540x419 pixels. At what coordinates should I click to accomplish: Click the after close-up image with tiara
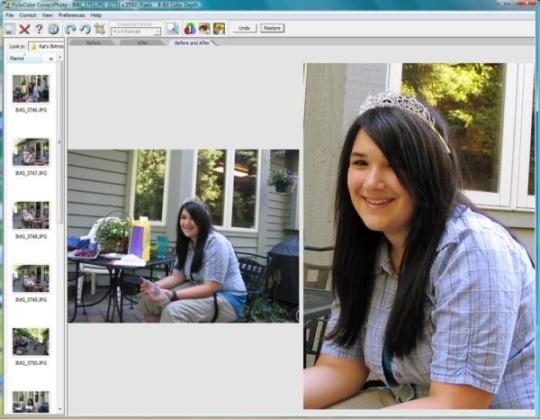(x=419, y=236)
